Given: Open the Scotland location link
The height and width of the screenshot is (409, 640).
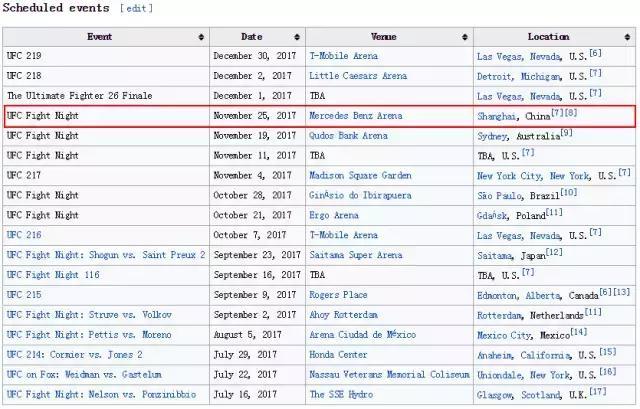Looking at the screenshot, I should tap(541, 396).
